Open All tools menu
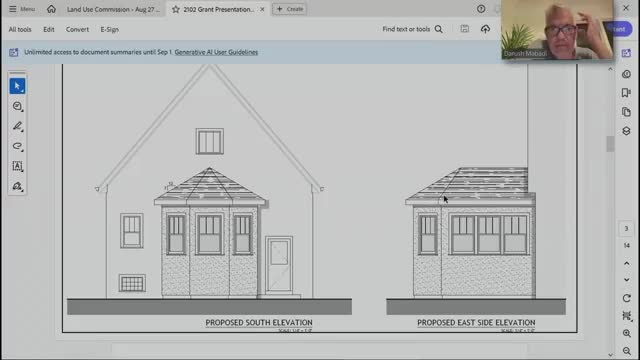Viewport: 640px width, 360px height. pos(20,29)
